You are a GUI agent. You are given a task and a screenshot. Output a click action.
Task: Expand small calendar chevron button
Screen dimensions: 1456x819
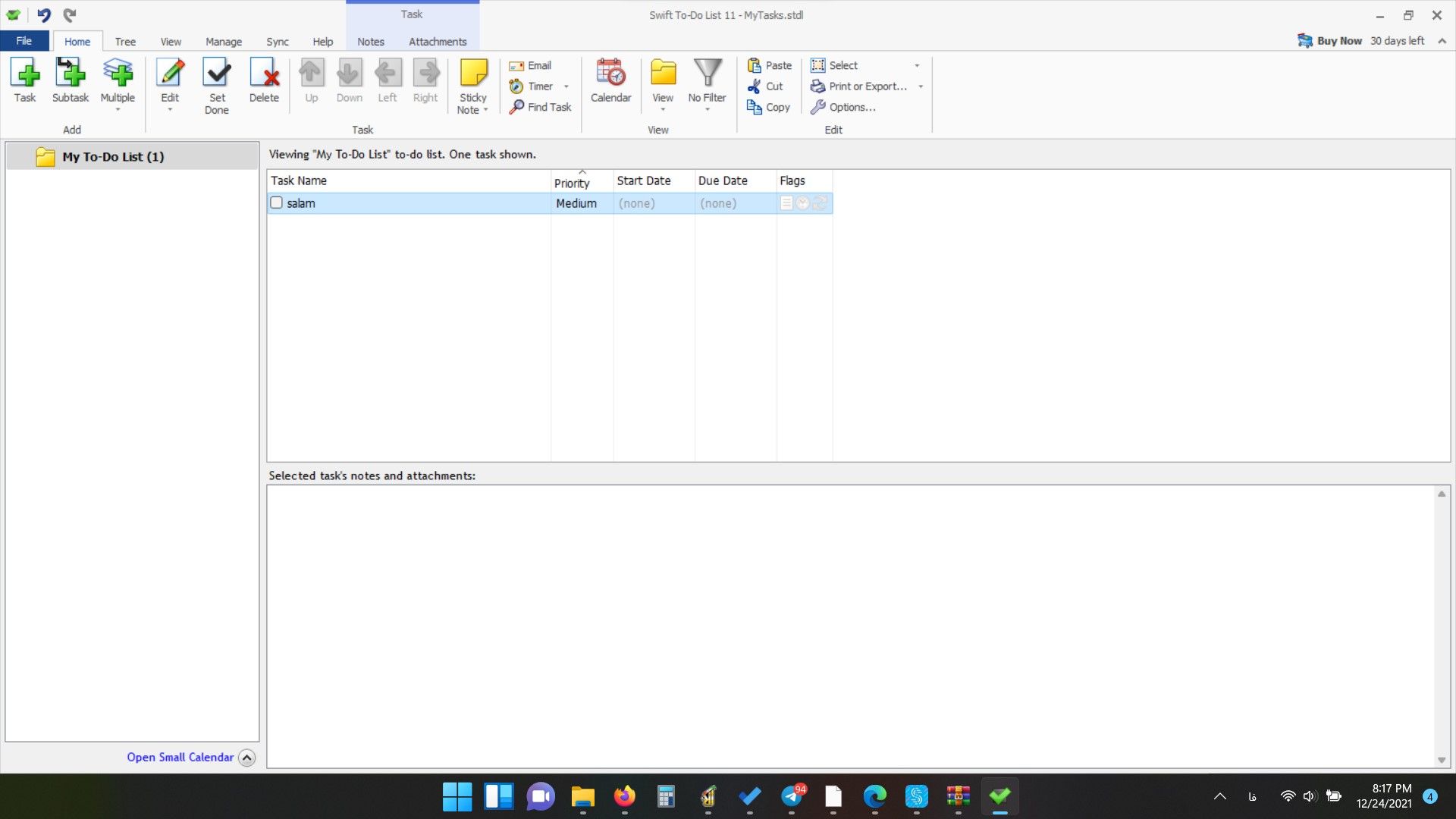point(247,757)
